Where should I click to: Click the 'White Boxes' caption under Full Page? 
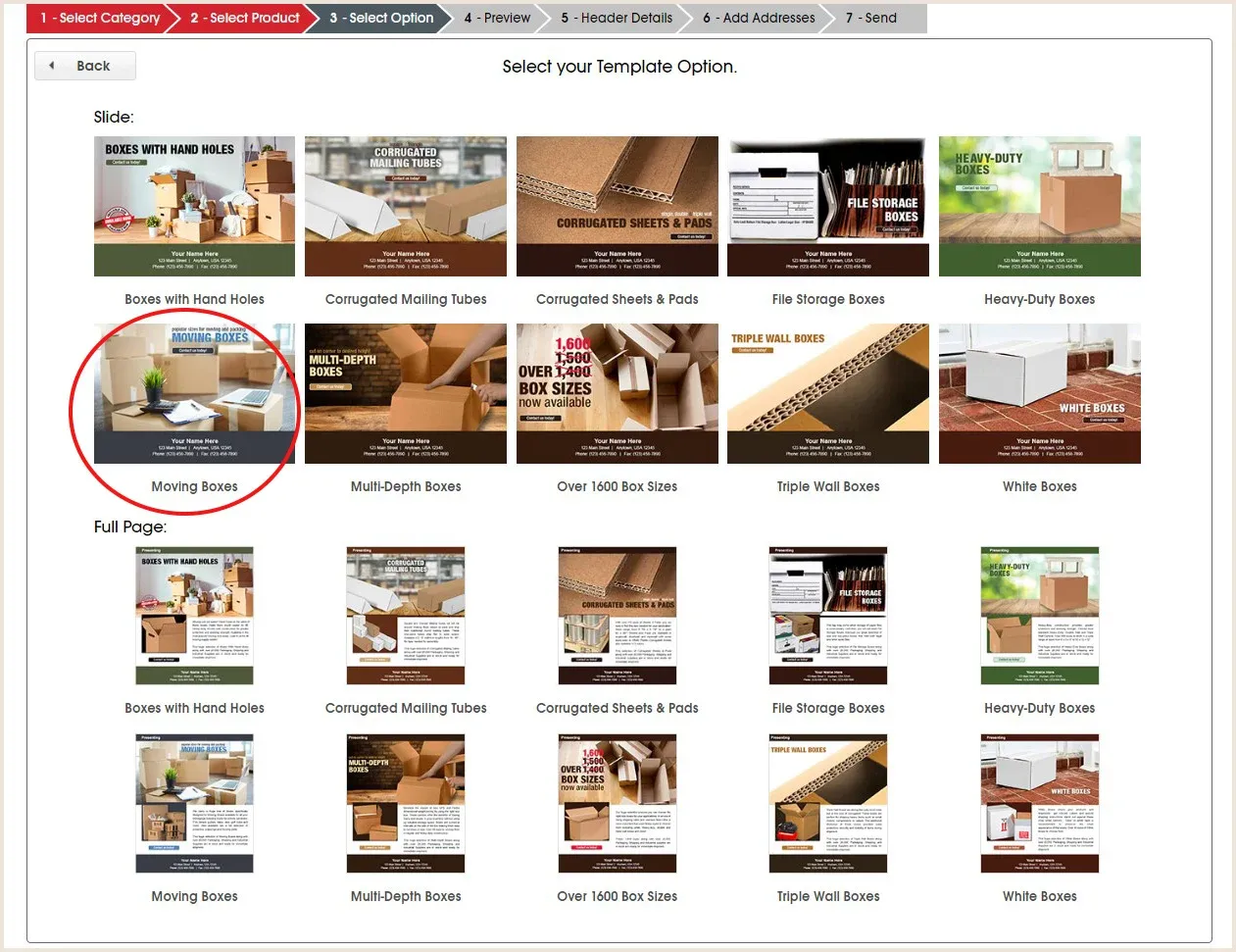pos(1040,896)
